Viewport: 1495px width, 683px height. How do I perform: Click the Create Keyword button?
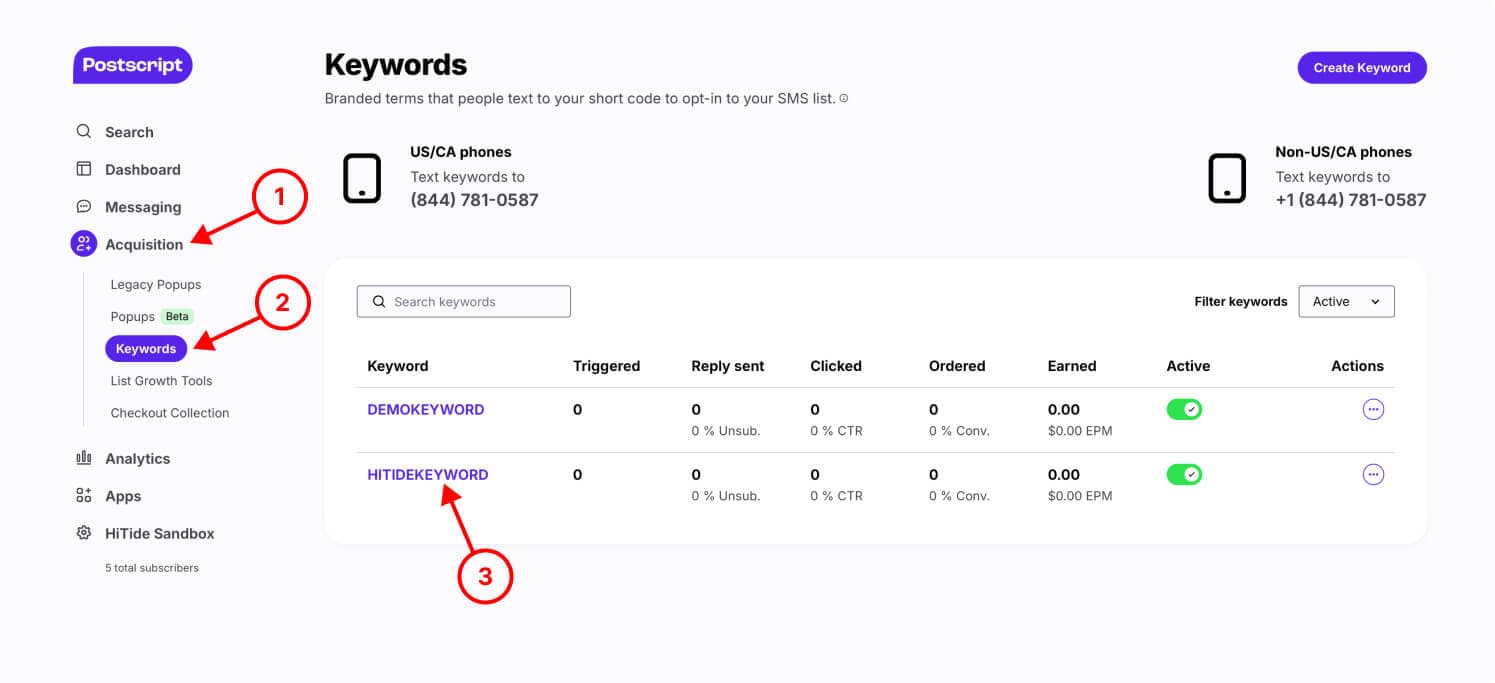click(x=1362, y=68)
